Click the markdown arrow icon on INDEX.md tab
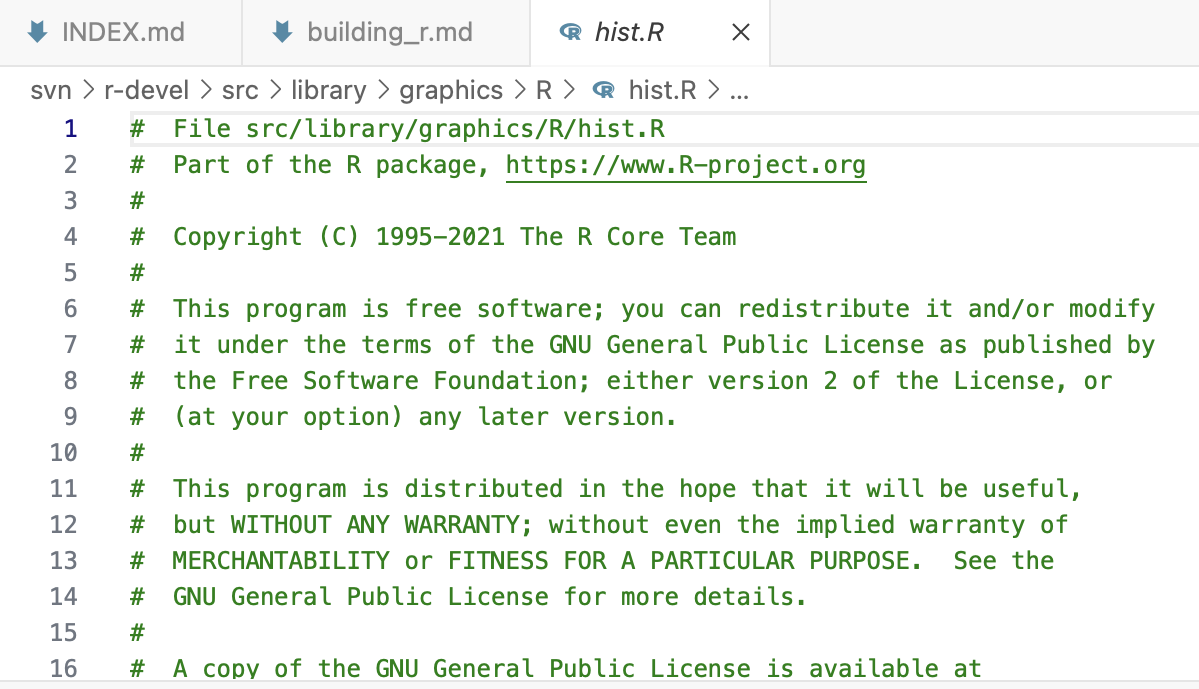This screenshot has width=1199, height=689. point(37,32)
